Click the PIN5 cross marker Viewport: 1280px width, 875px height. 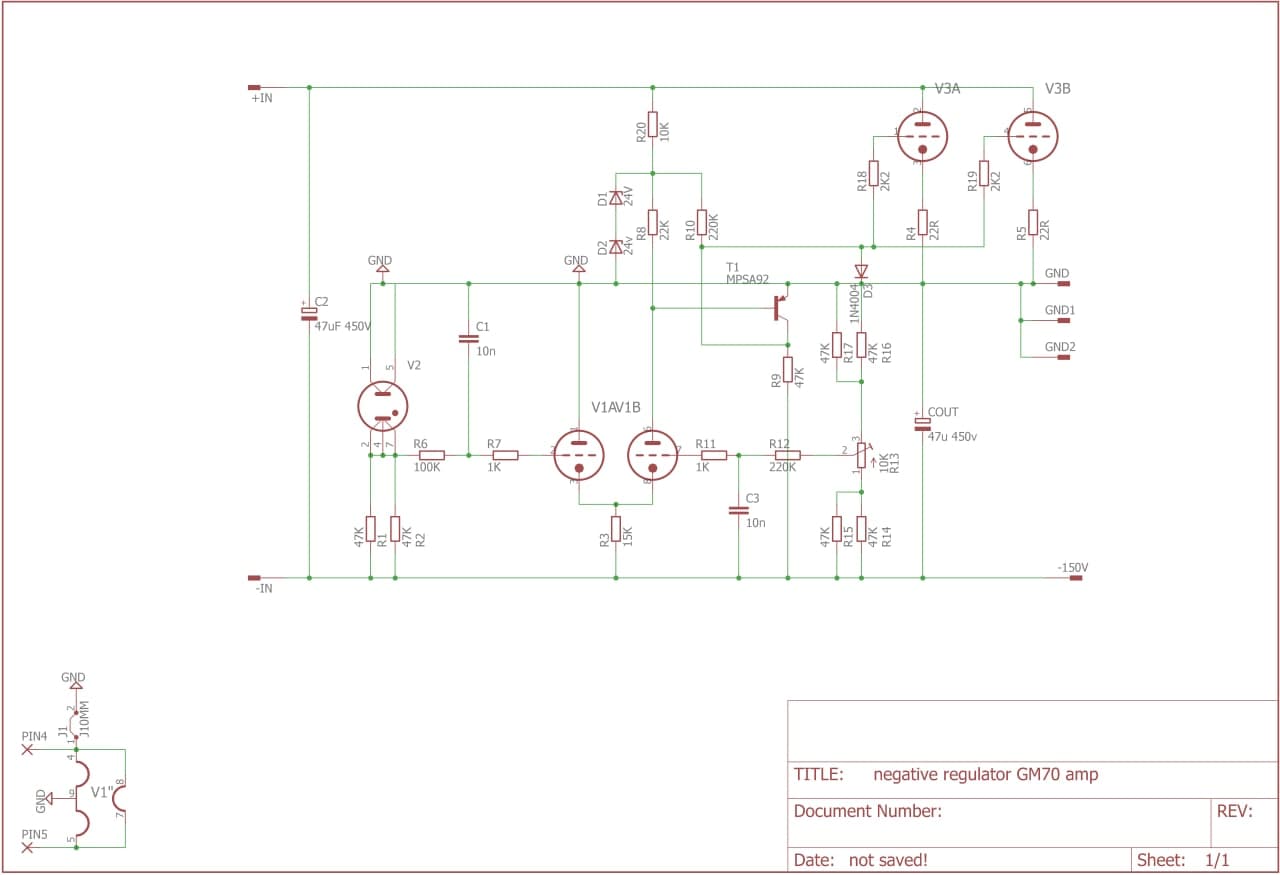[x=27, y=847]
